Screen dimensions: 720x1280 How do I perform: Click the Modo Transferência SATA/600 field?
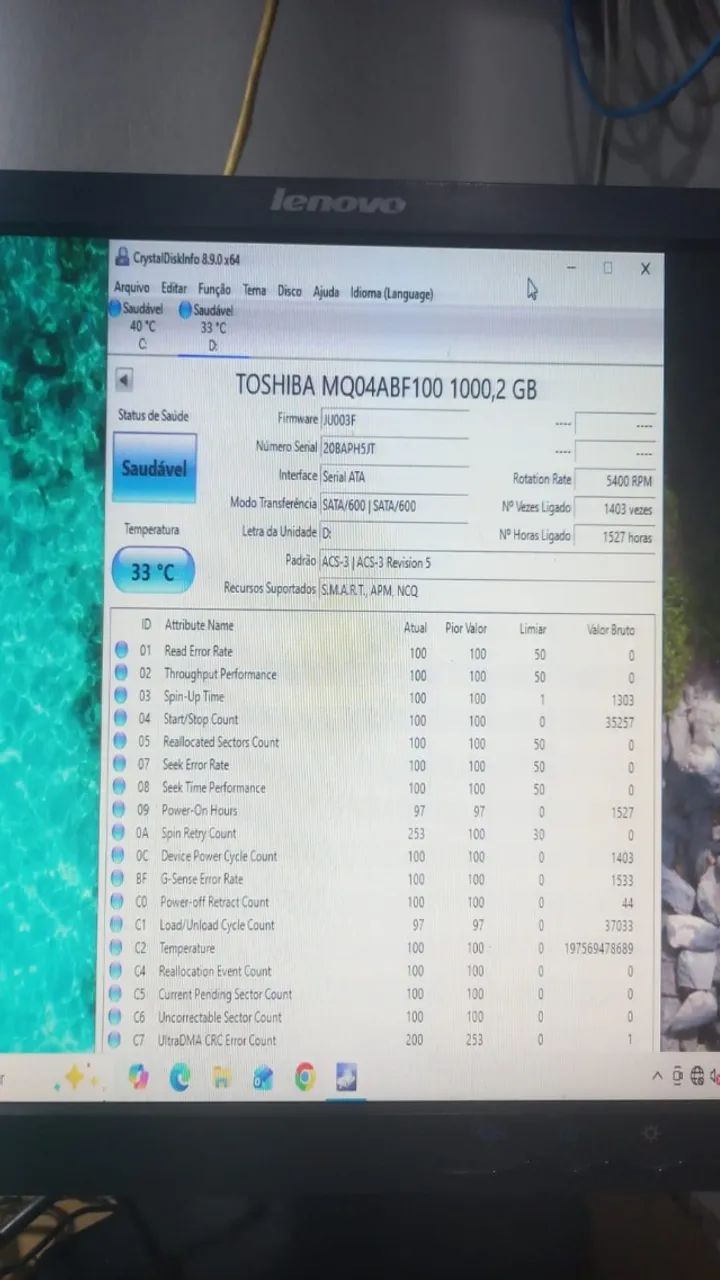tap(394, 506)
